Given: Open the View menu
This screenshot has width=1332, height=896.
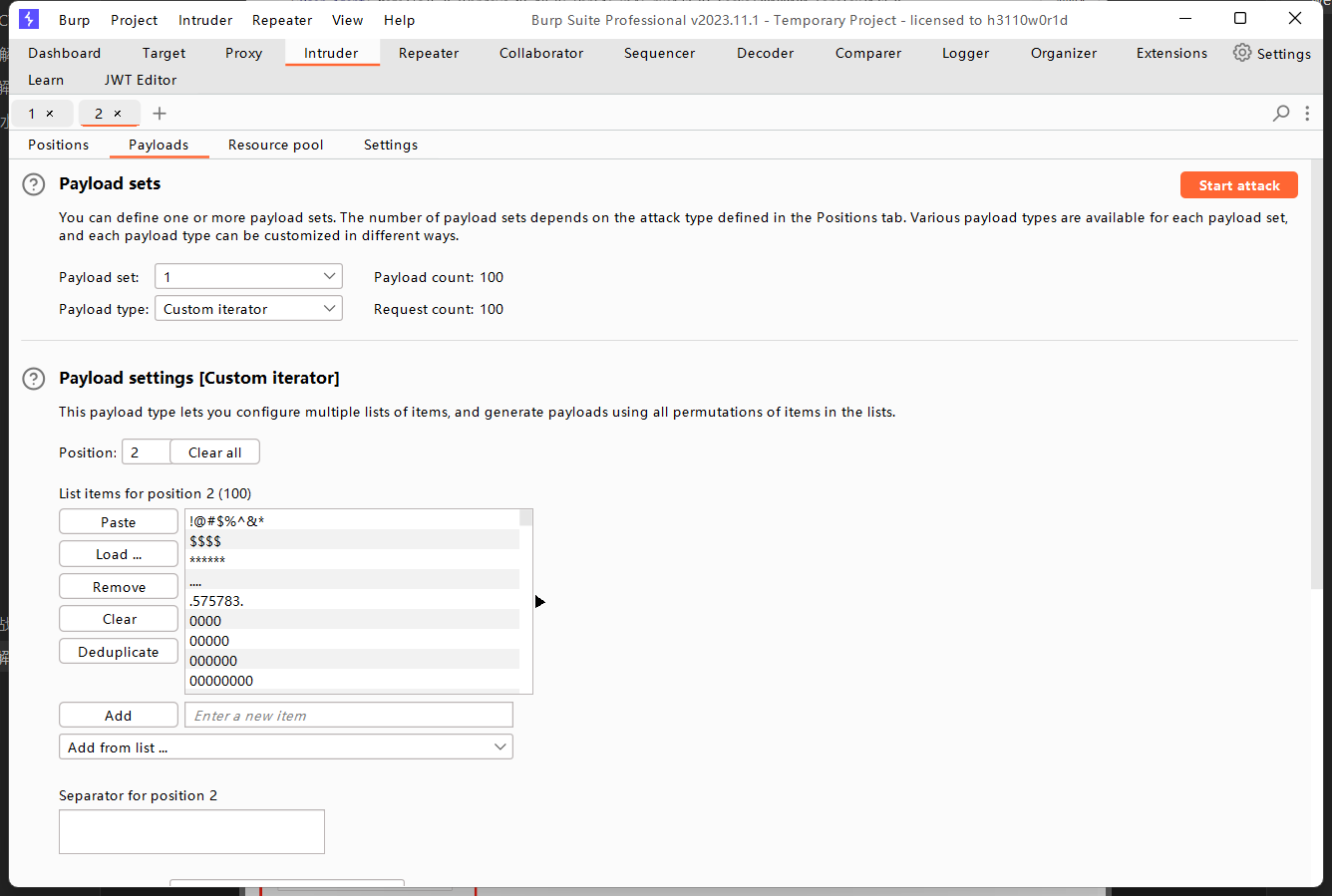Looking at the screenshot, I should [348, 20].
